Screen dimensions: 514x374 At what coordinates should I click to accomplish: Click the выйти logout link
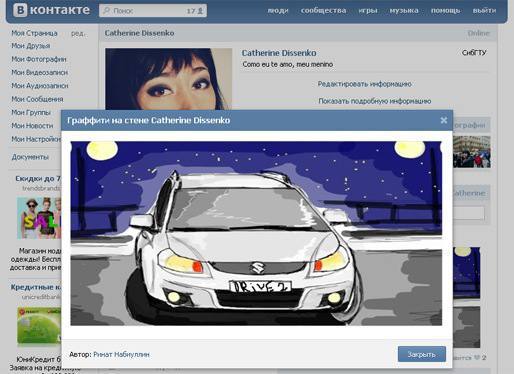point(484,11)
